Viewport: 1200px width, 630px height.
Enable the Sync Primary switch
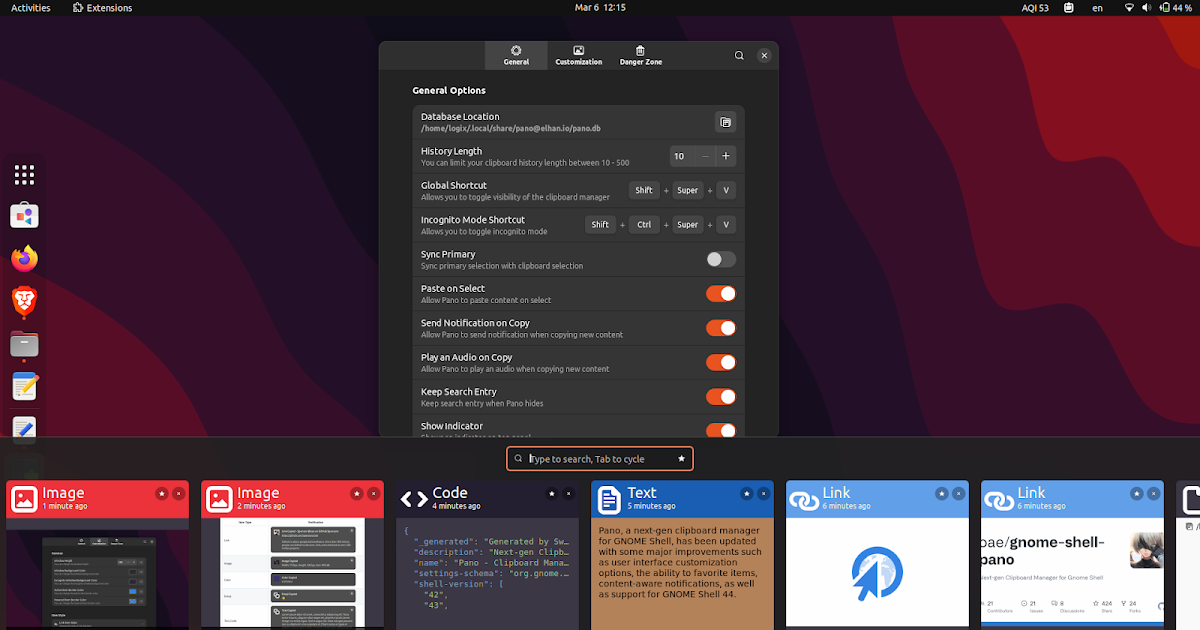tap(721, 259)
